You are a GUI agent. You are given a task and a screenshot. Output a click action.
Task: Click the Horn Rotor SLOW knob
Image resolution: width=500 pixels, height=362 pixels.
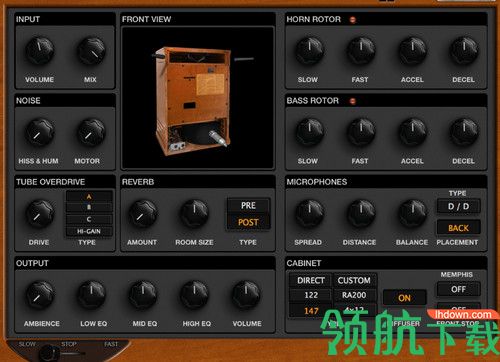310,51
